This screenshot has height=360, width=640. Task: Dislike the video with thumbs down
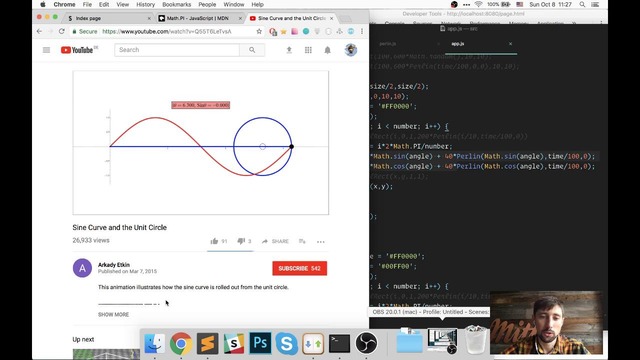tap(241, 241)
